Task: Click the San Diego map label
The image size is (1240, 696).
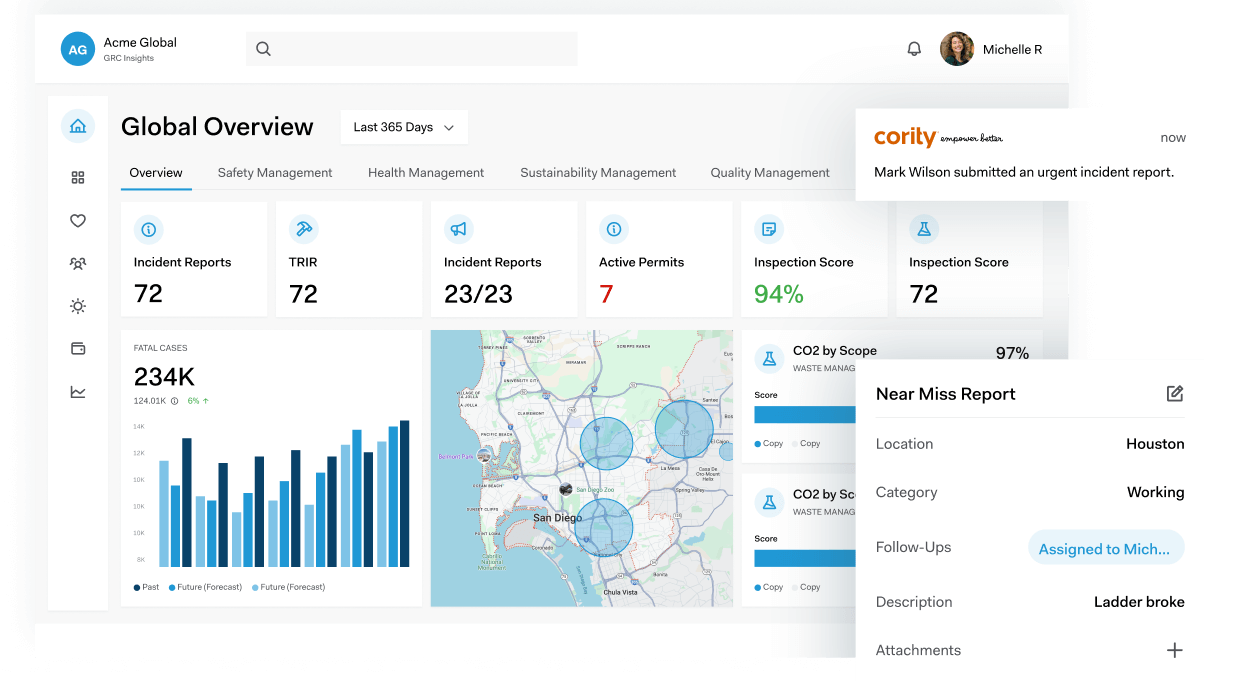Action: click(x=557, y=518)
